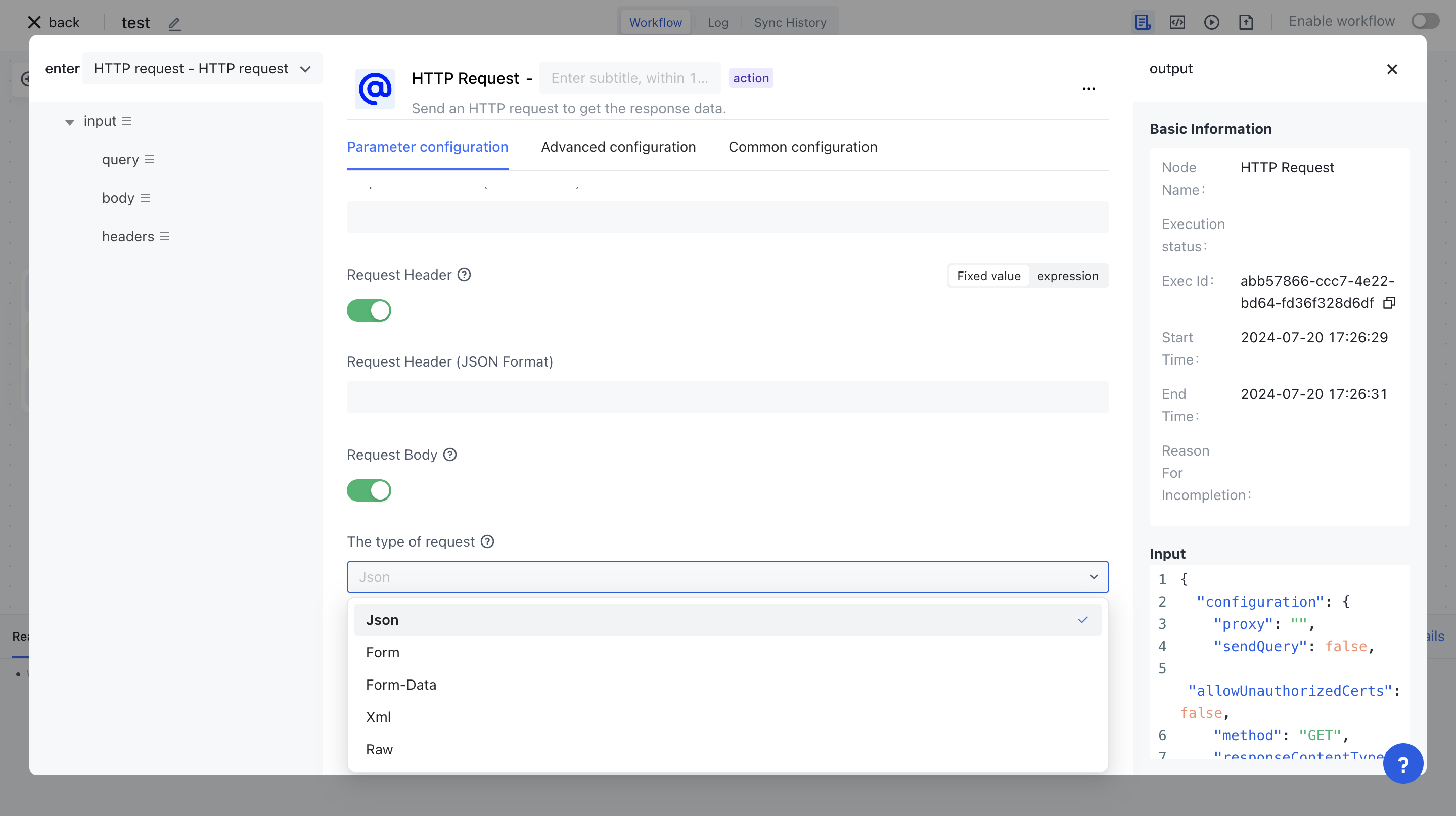Rename the workflow using the pencil icon
The height and width of the screenshot is (816, 1456).
173,24
